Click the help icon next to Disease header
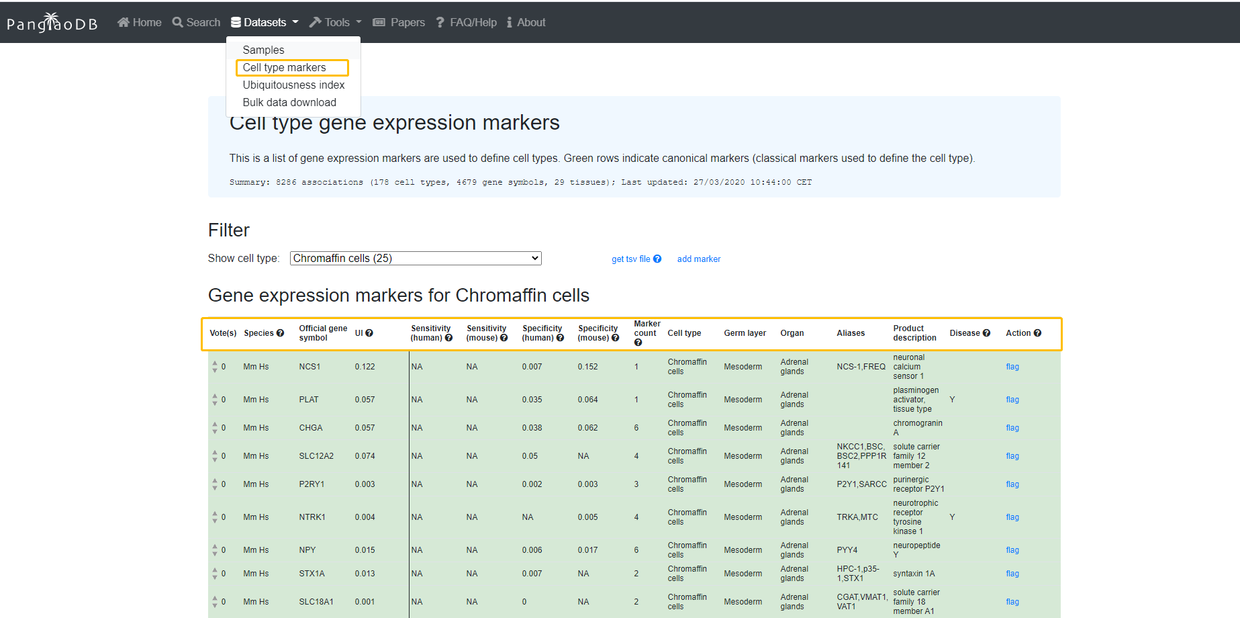This screenshot has width=1240, height=618. (x=986, y=333)
